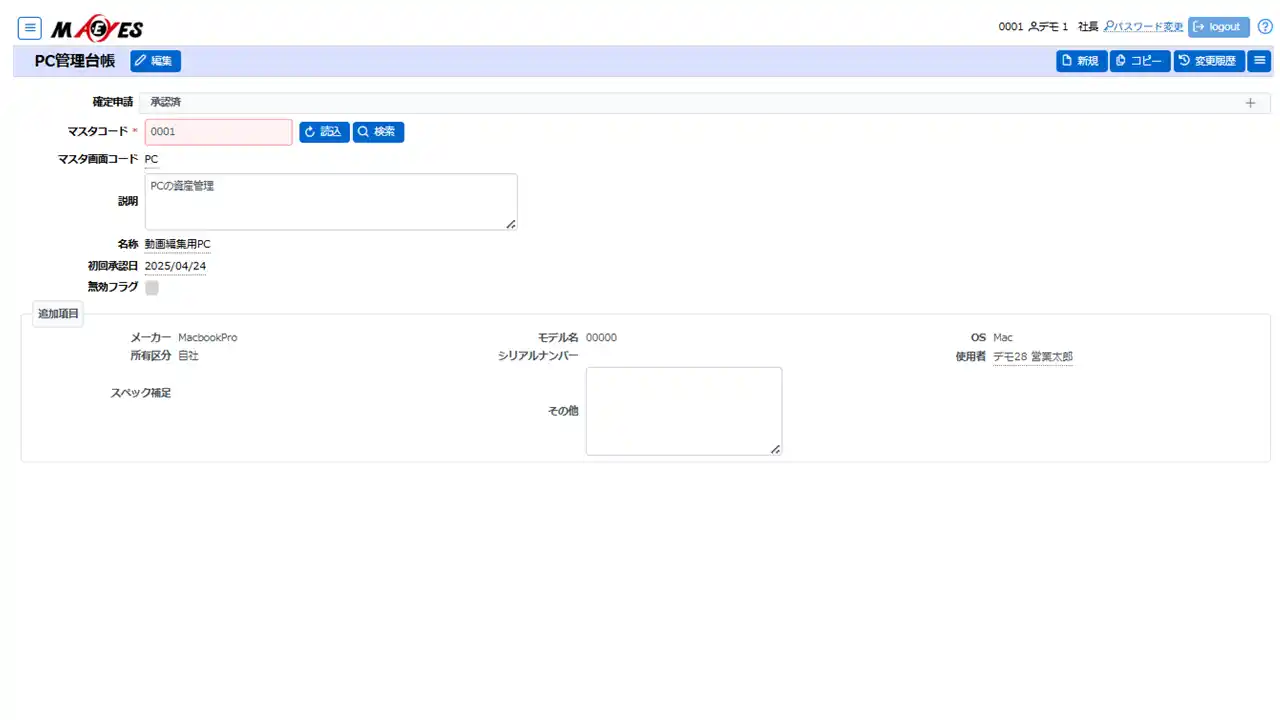This screenshot has width=1280, height=720.
Task: Open the 使用者 デモ28 営業太郎 link
Action: pyautogui.click(x=1032, y=357)
